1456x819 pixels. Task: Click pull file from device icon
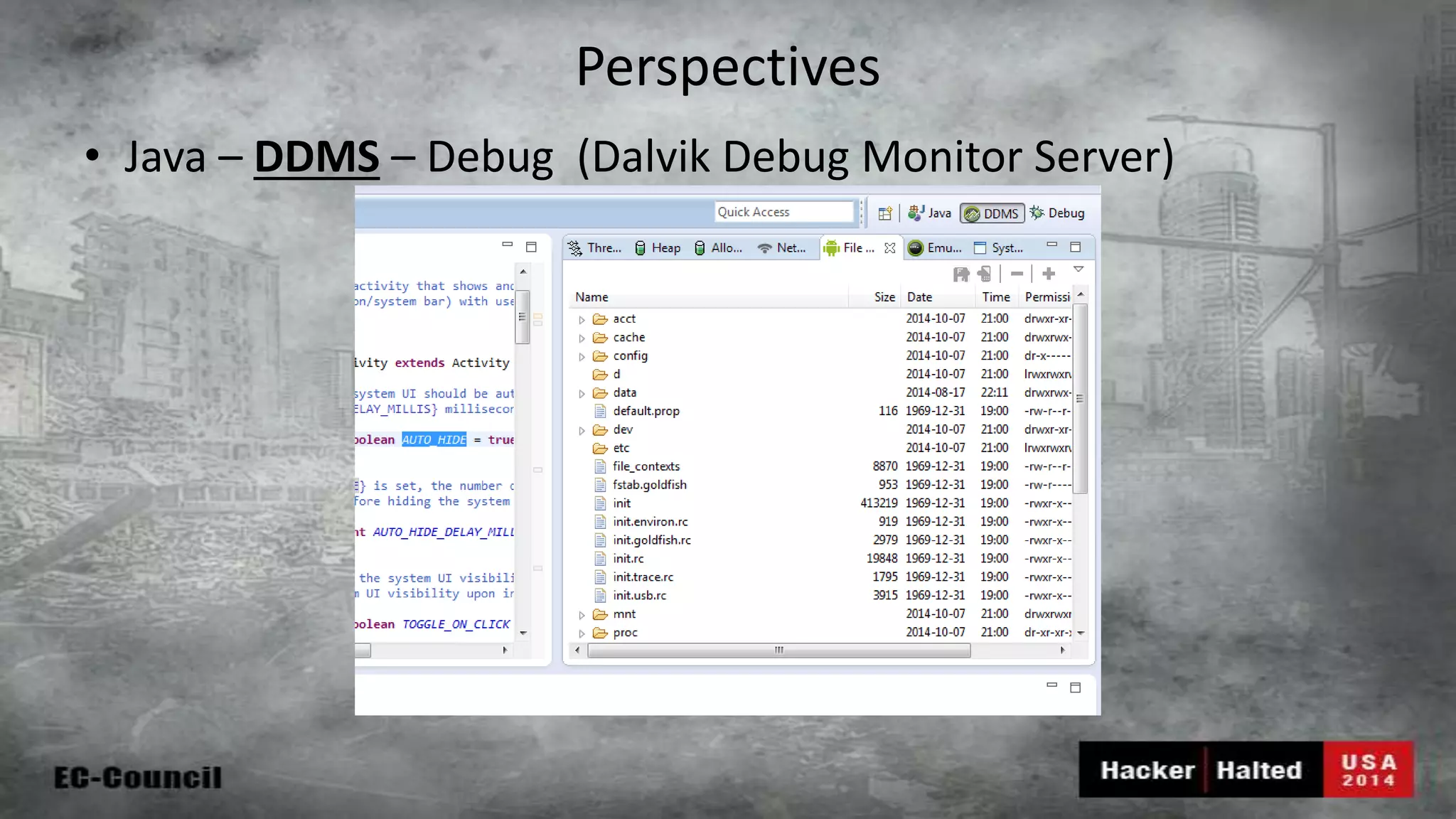click(x=961, y=274)
